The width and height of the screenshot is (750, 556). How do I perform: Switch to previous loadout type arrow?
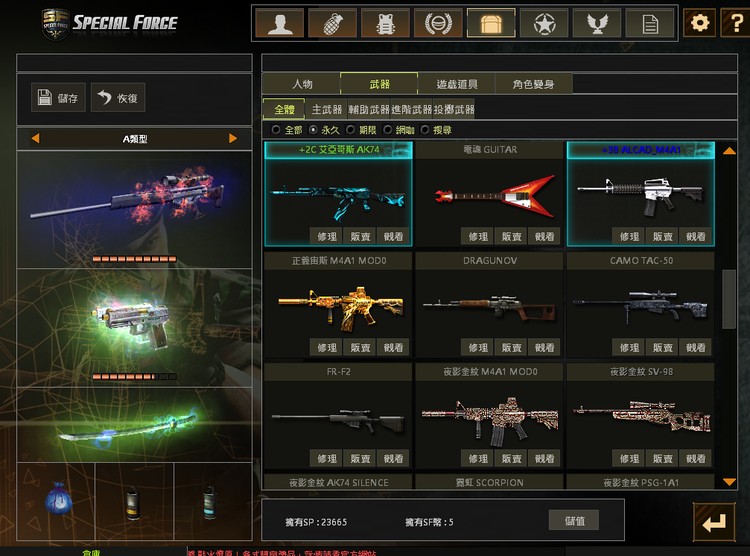point(35,138)
